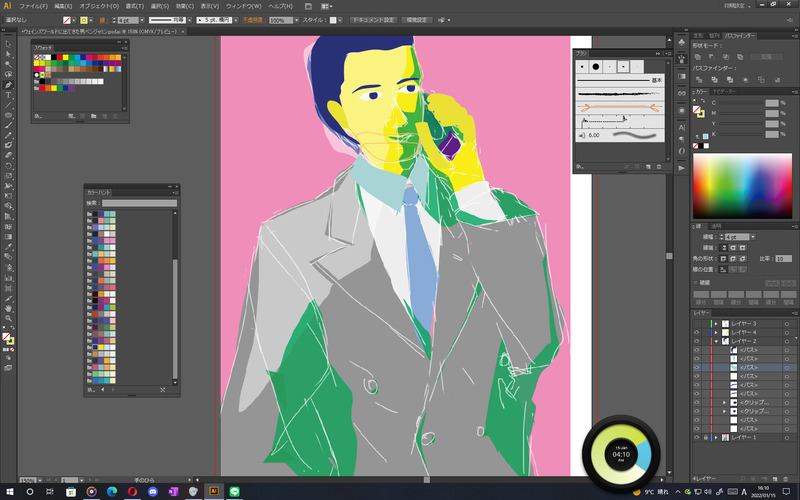Collapse the レイヤー 2 layer tree
Image resolution: width=800 pixels, height=500 pixels.
click(x=714, y=341)
